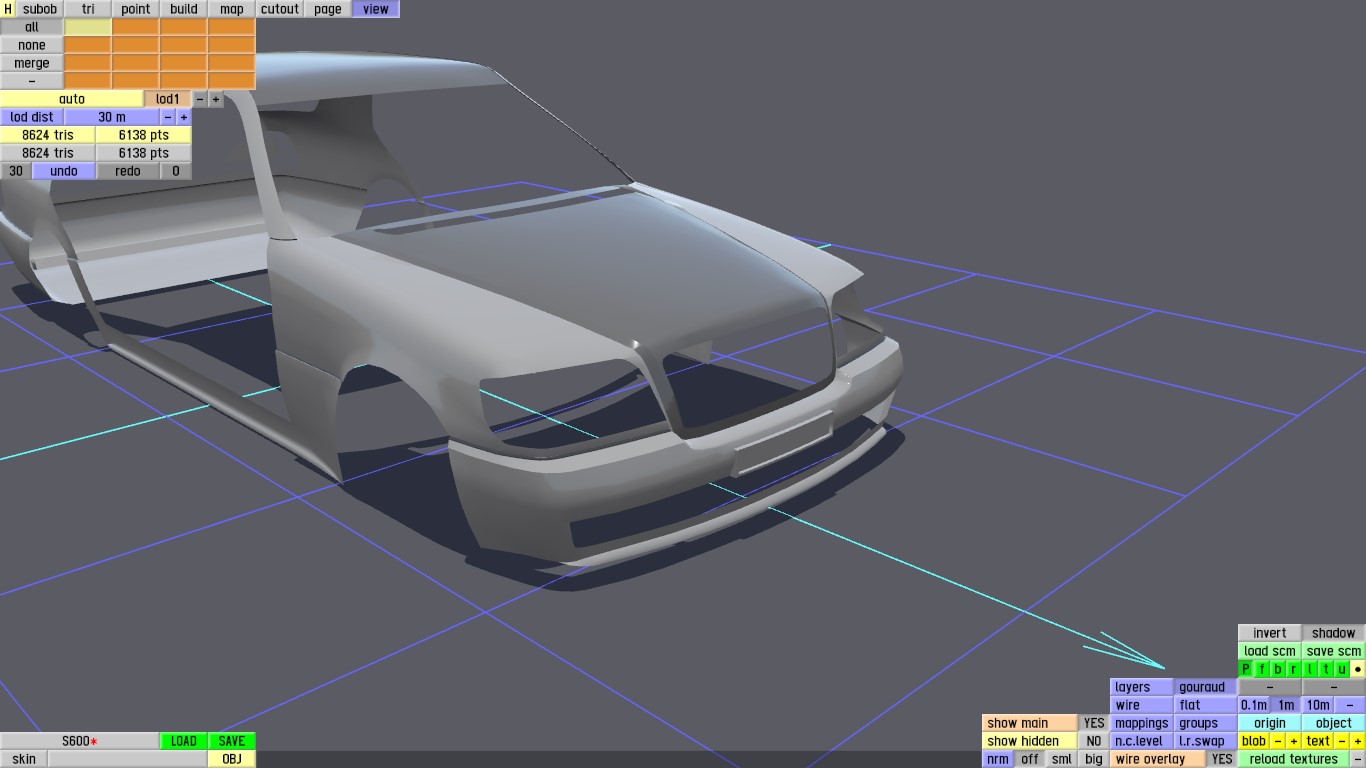Toggle the layers display option
1366x768 pixels.
(1142, 687)
